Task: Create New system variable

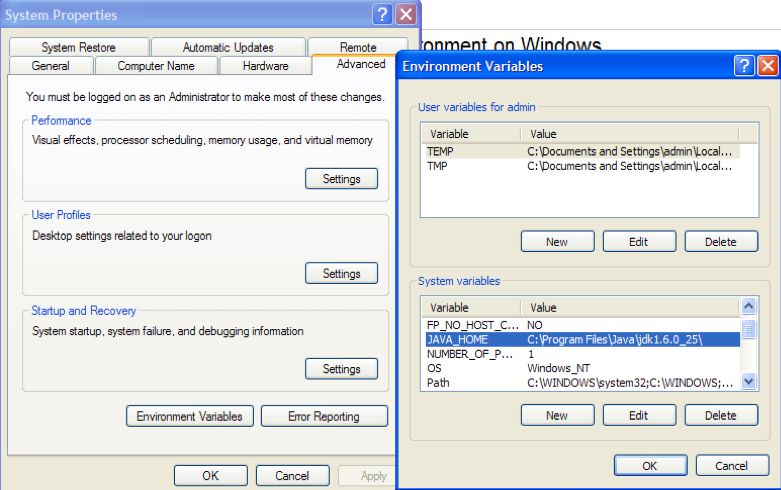Action: pos(557,415)
